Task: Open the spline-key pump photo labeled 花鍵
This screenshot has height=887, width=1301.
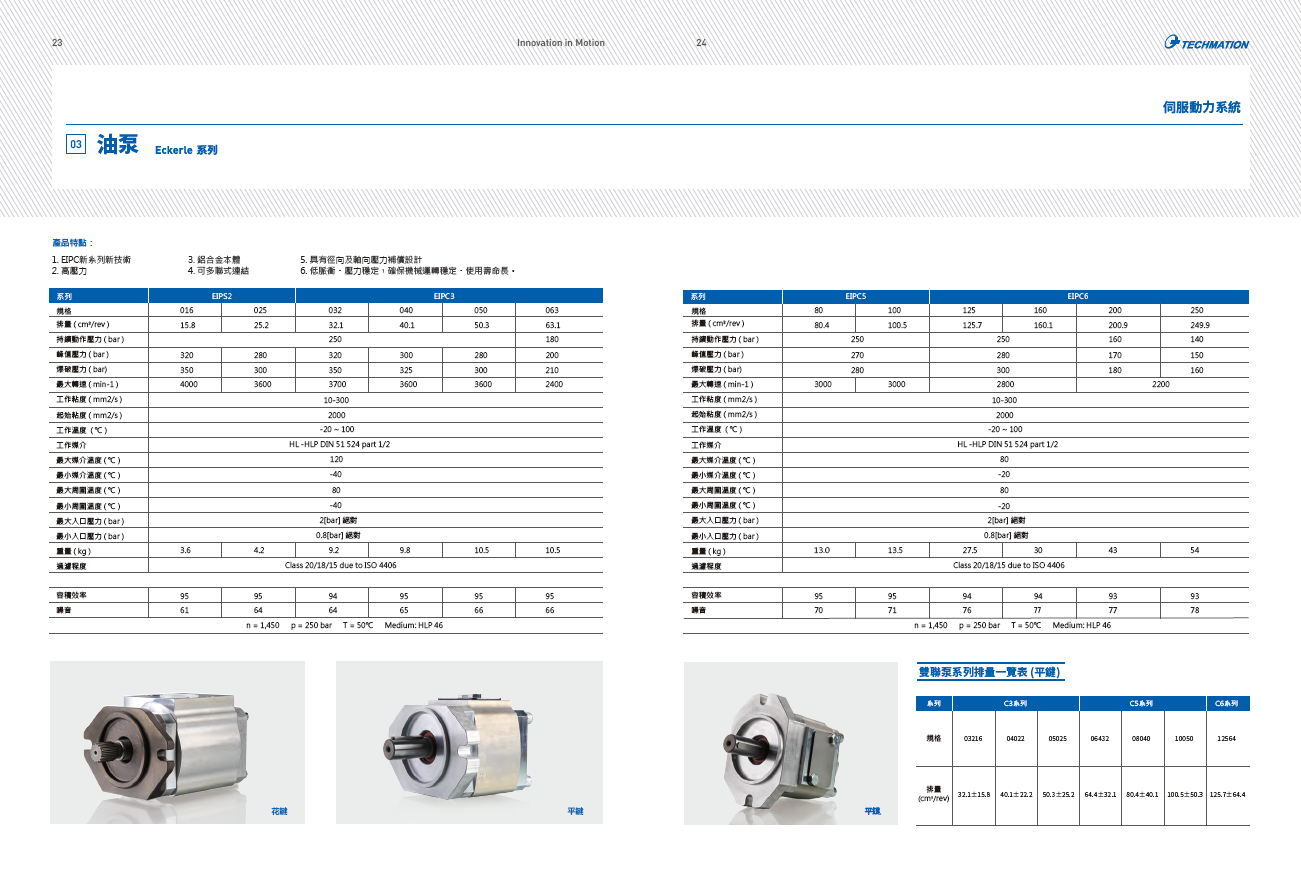Action: coord(177,743)
